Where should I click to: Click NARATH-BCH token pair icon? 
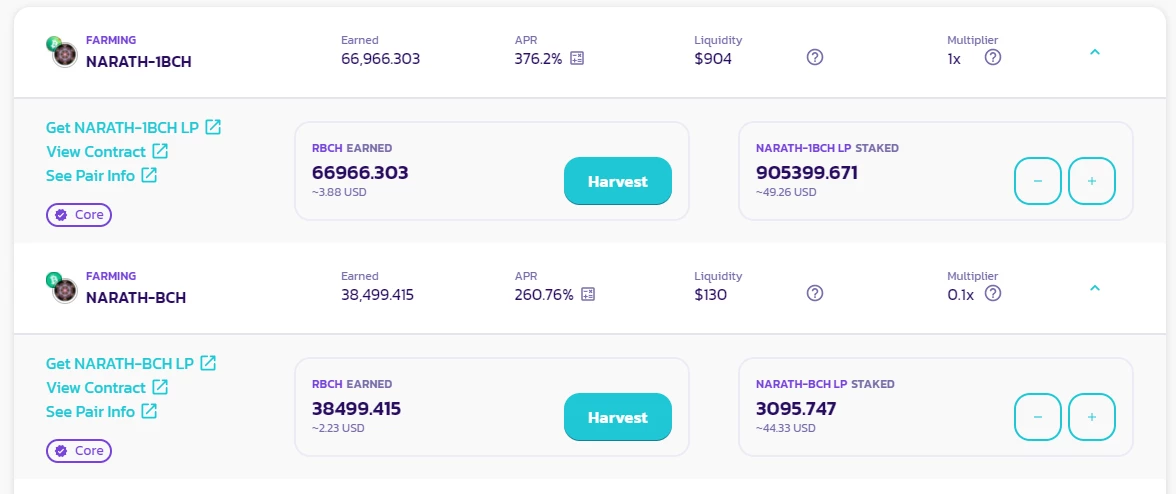[62, 288]
